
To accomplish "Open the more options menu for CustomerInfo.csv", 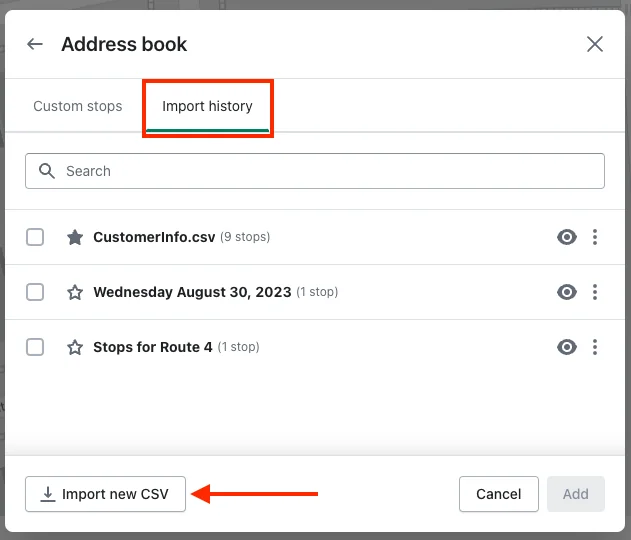I will pyautogui.click(x=595, y=237).
